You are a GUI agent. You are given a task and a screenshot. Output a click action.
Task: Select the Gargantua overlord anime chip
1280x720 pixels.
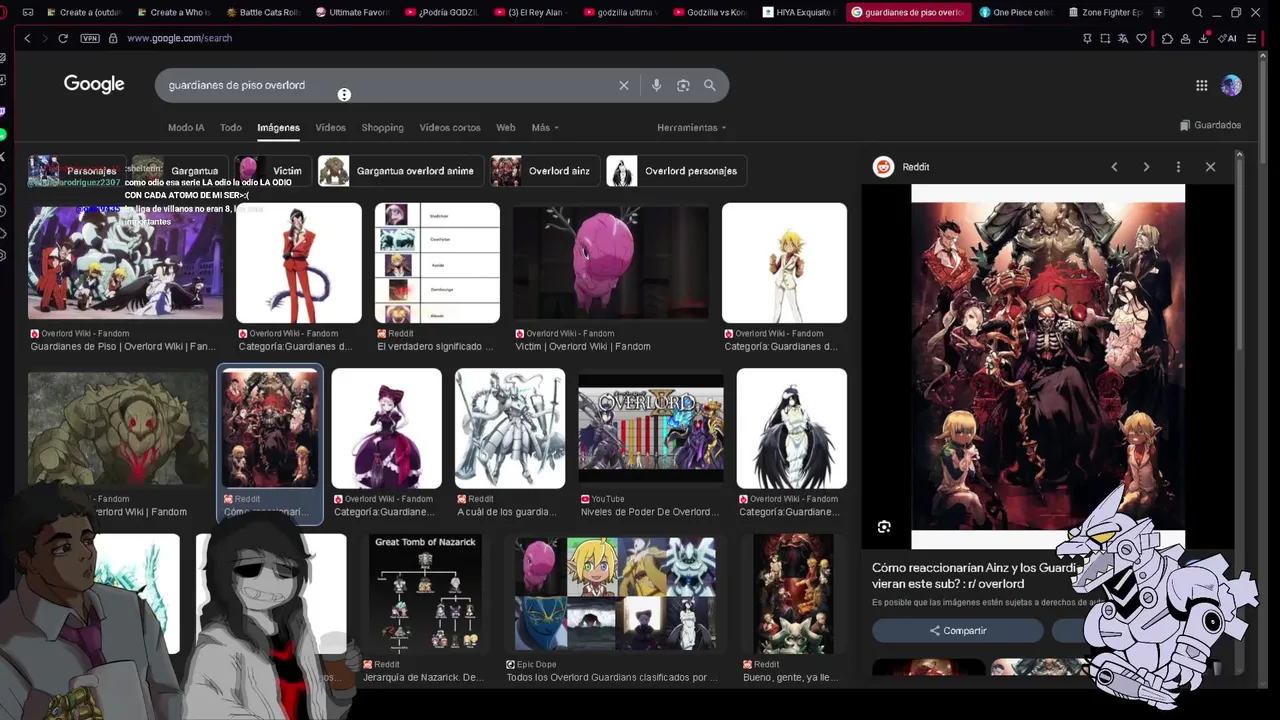pos(401,171)
